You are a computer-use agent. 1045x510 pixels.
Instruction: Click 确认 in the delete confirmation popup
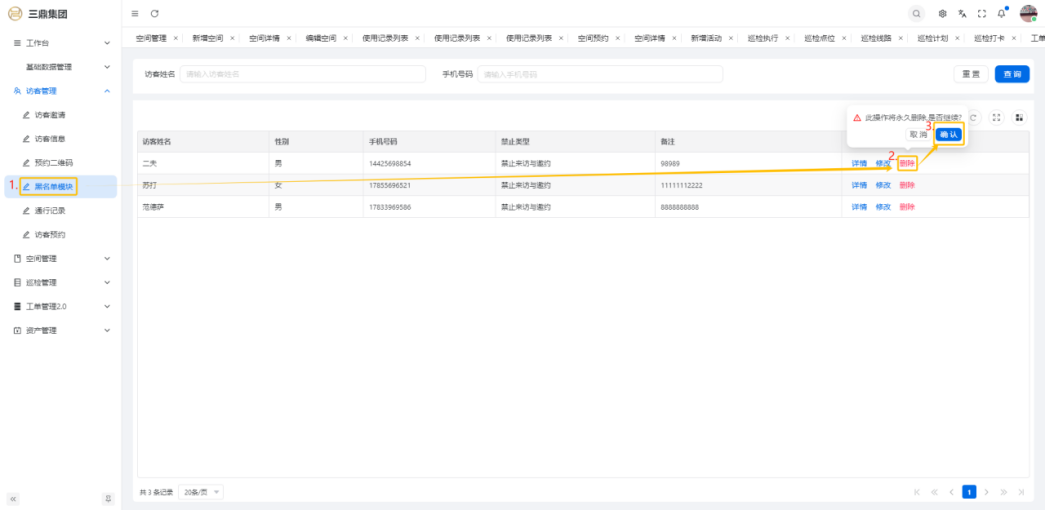[949, 134]
